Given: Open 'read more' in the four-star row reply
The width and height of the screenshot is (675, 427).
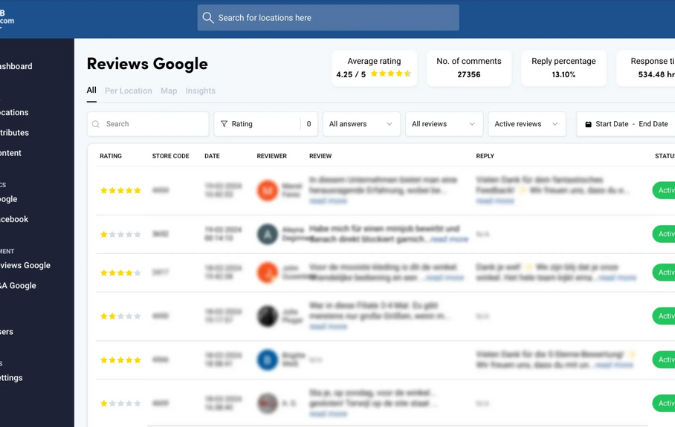Looking at the screenshot, I should pos(617,278).
